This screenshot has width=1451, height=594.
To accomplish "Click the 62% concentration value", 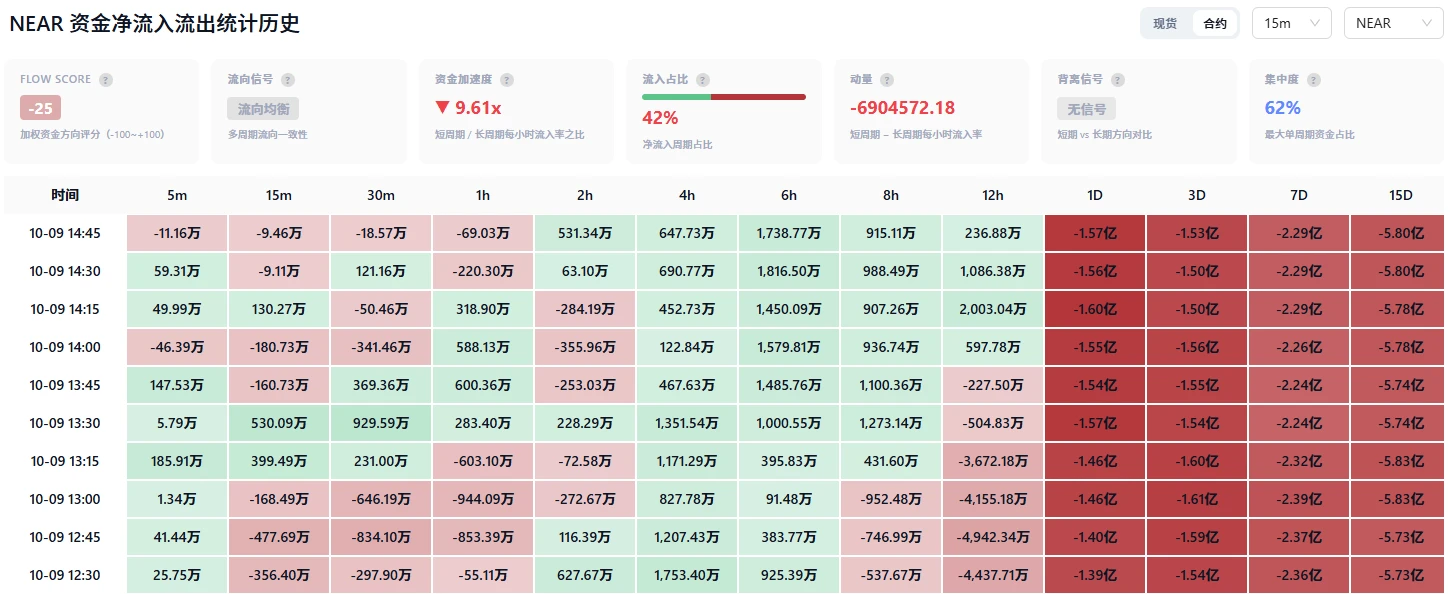I will point(1283,108).
